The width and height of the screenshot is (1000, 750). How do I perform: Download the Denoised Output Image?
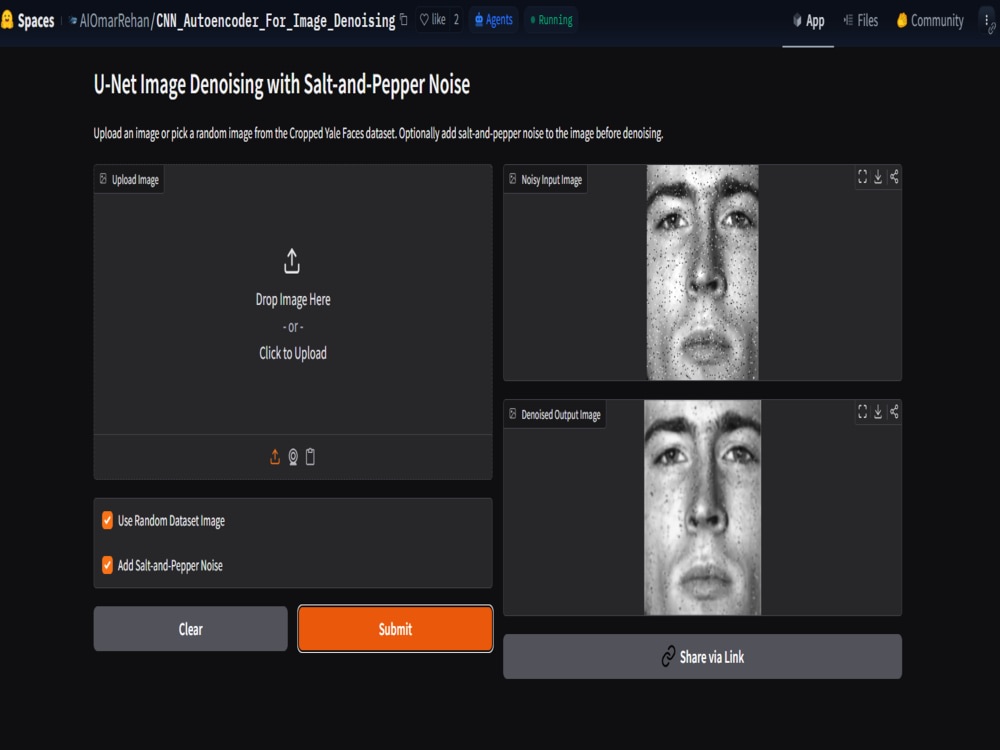[878, 412]
